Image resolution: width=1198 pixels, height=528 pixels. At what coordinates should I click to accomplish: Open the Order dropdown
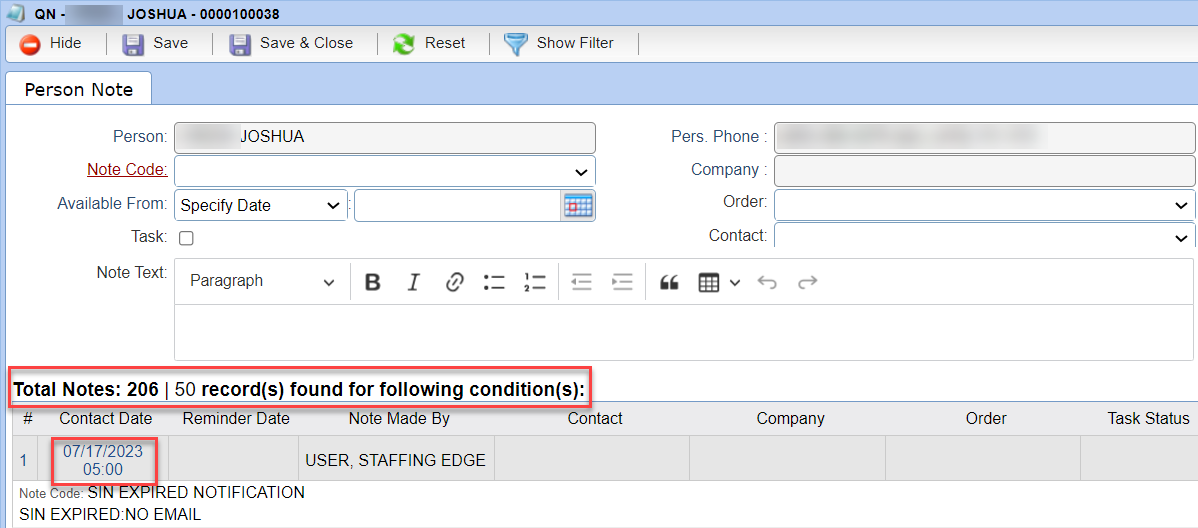[x=985, y=205]
